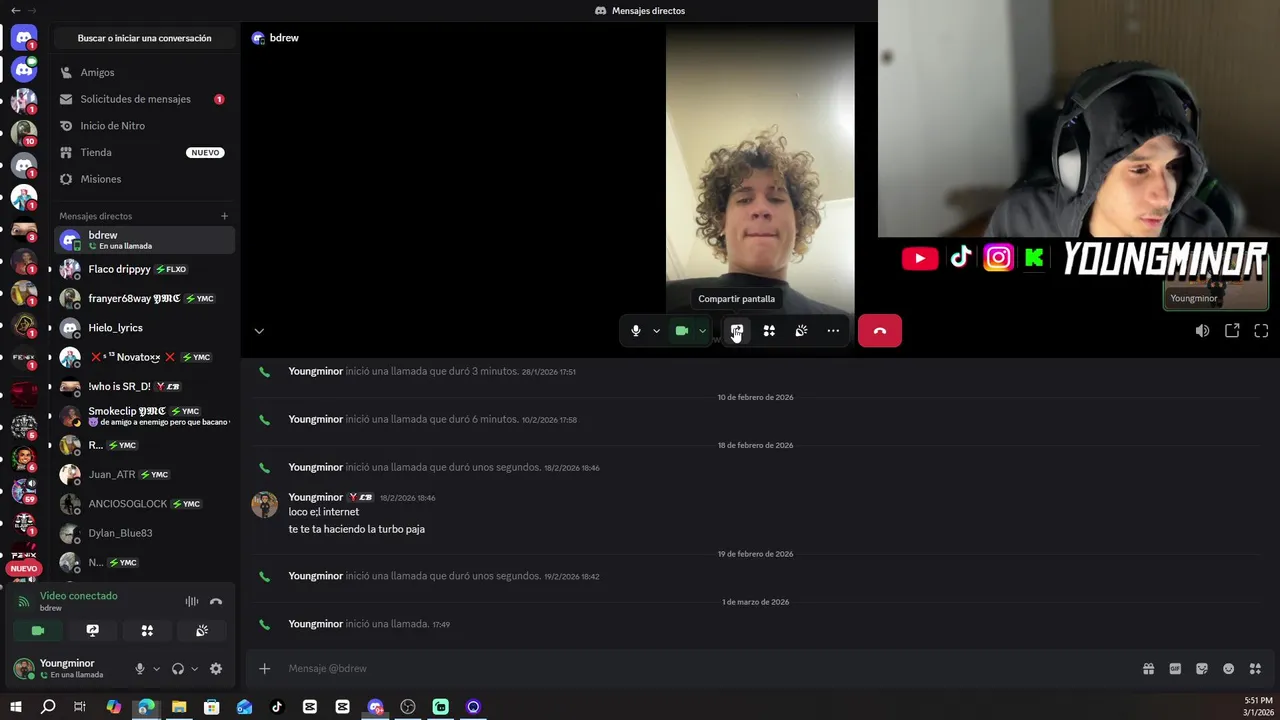
Task: Open Hielo_lyrics conversation
Action: tap(144, 328)
